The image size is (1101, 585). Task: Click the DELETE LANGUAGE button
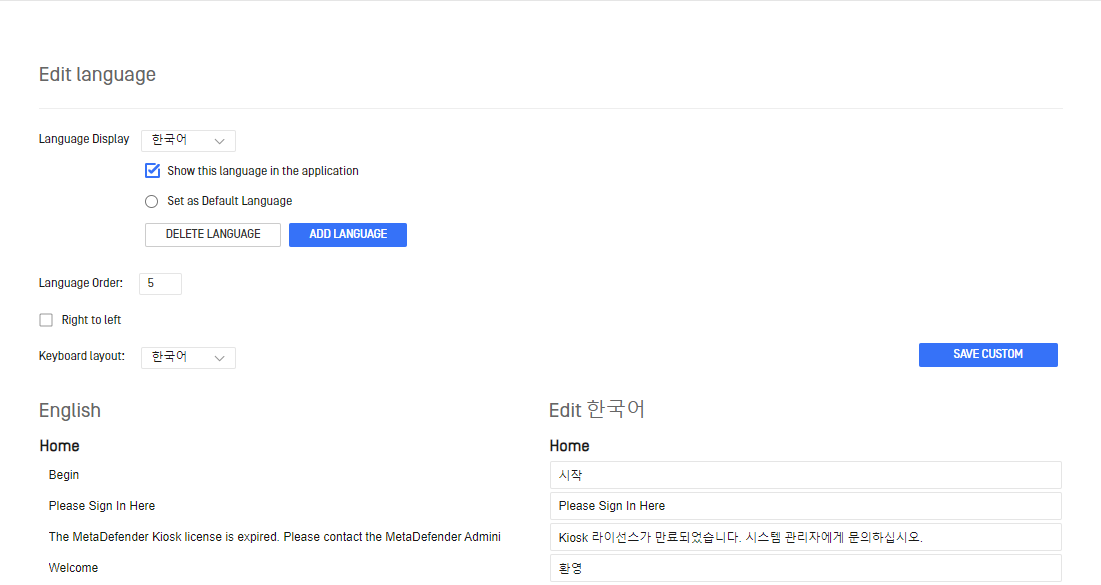coord(213,235)
